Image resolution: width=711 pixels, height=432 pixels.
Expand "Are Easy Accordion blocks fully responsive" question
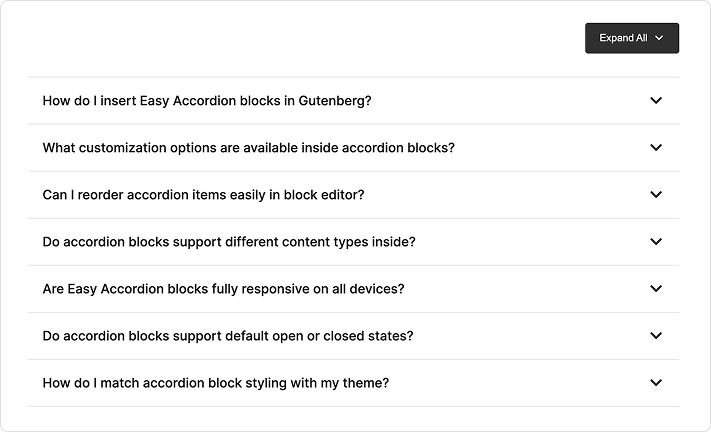coord(223,289)
